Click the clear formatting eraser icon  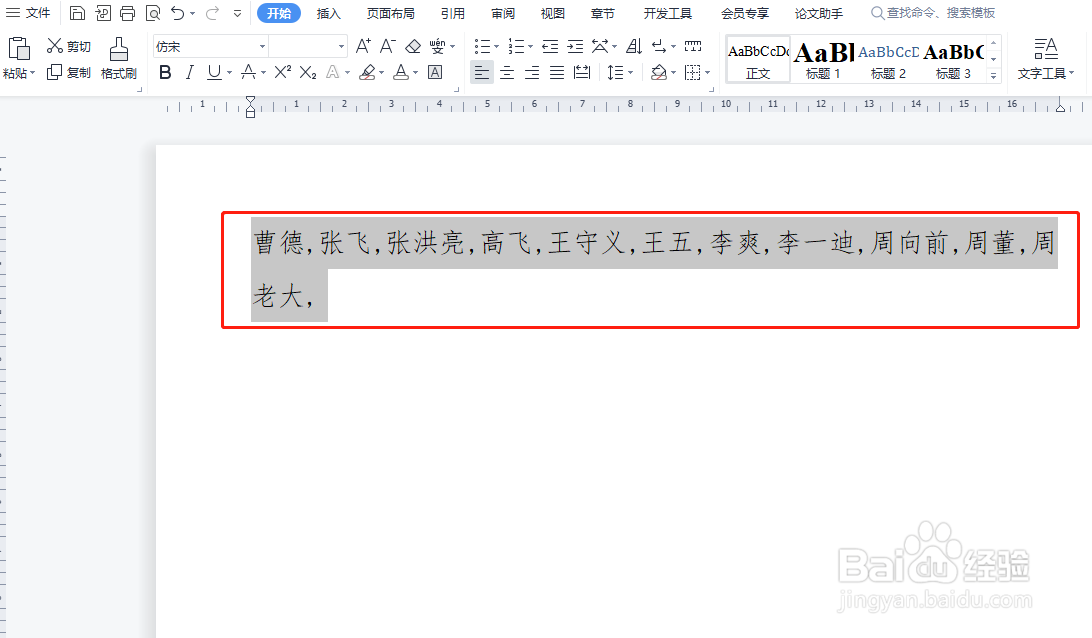pyautogui.click(x=413, y=47)
